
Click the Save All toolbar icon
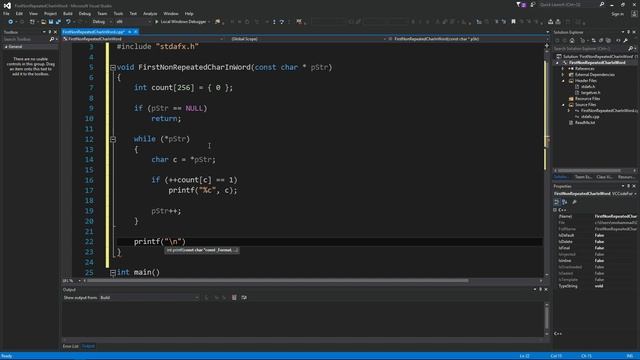tap(58, 22)
